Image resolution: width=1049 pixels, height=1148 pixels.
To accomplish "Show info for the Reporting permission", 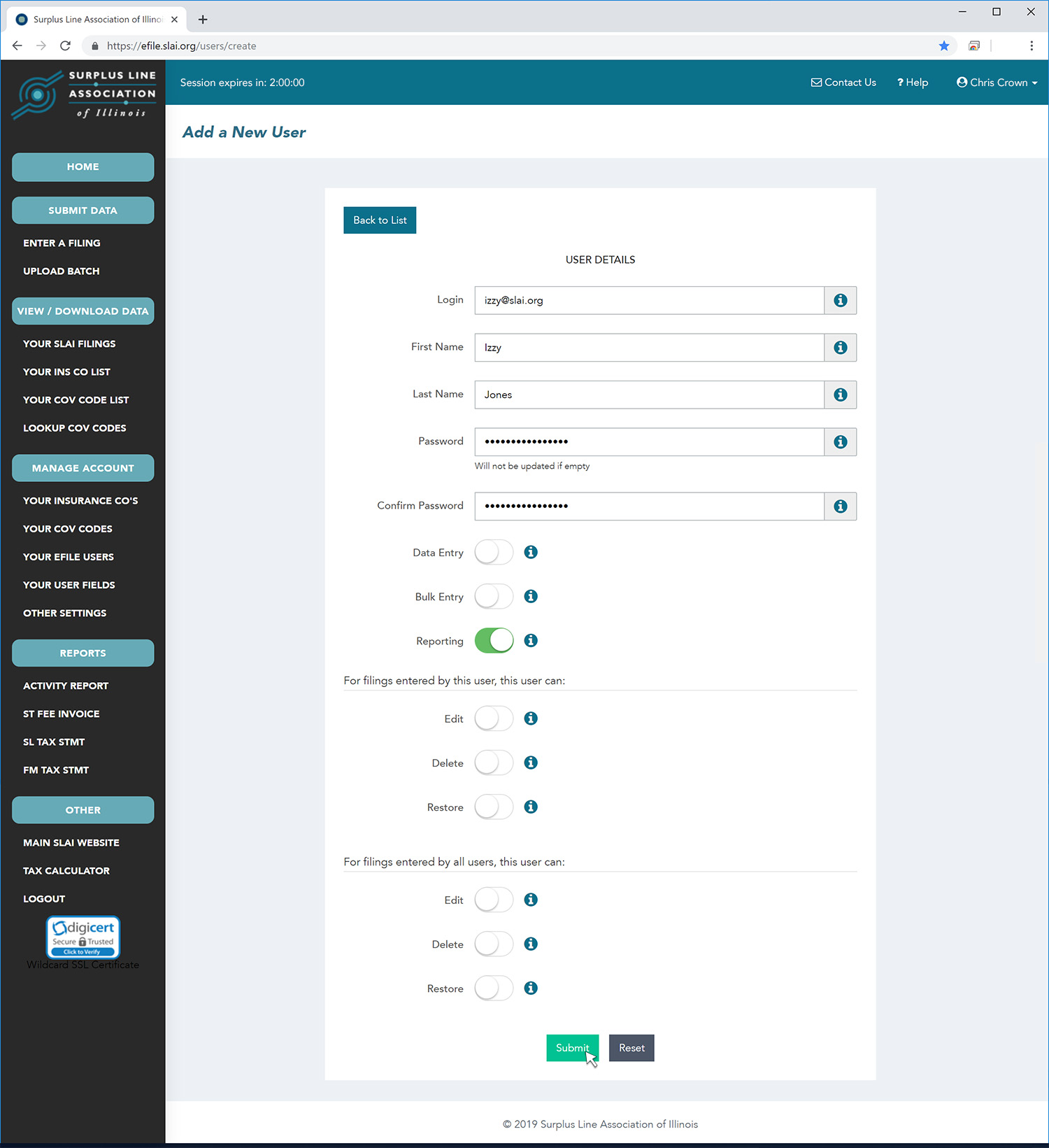I will (531, 640).
